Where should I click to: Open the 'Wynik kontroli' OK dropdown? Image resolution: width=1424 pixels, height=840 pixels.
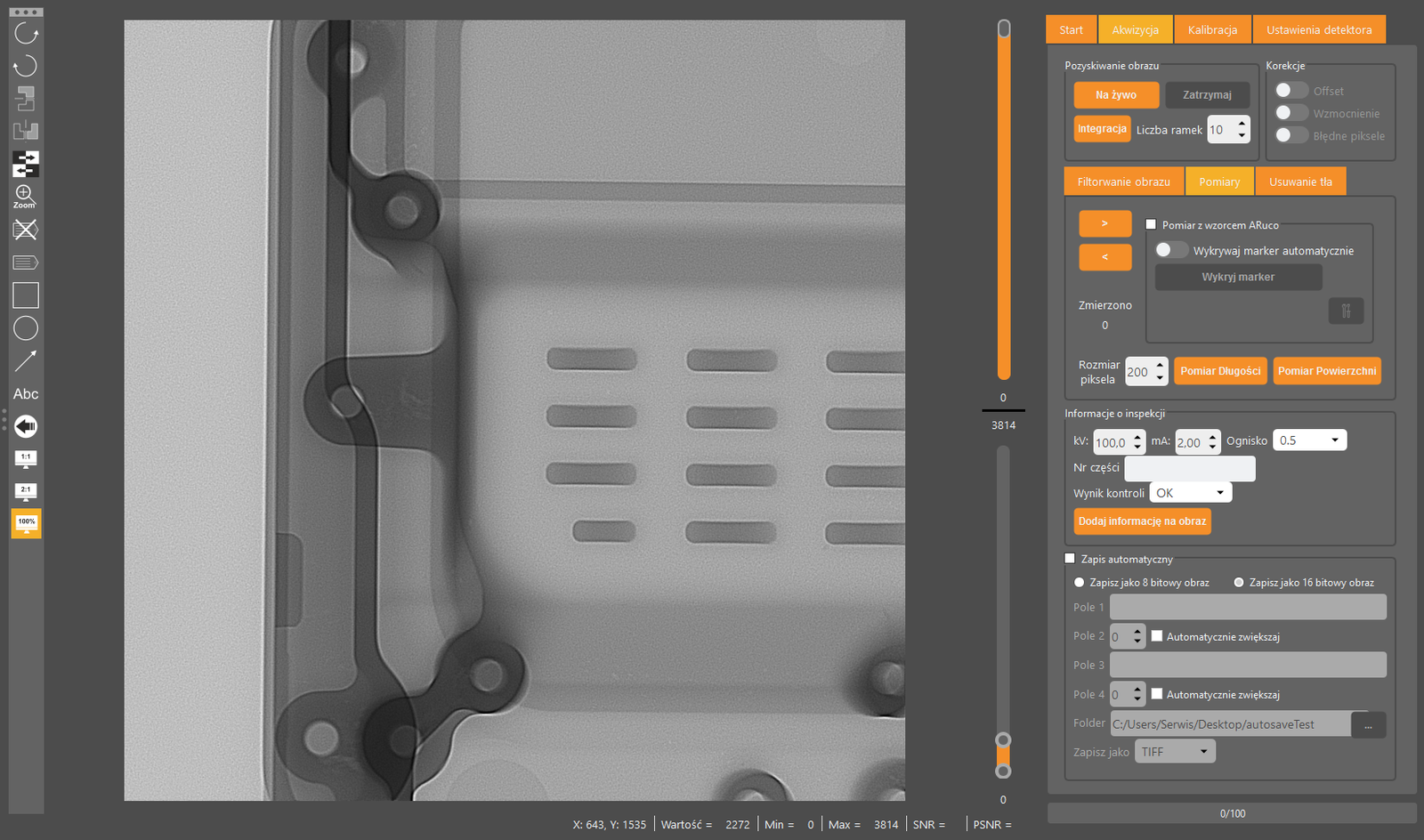point(1190,493)
